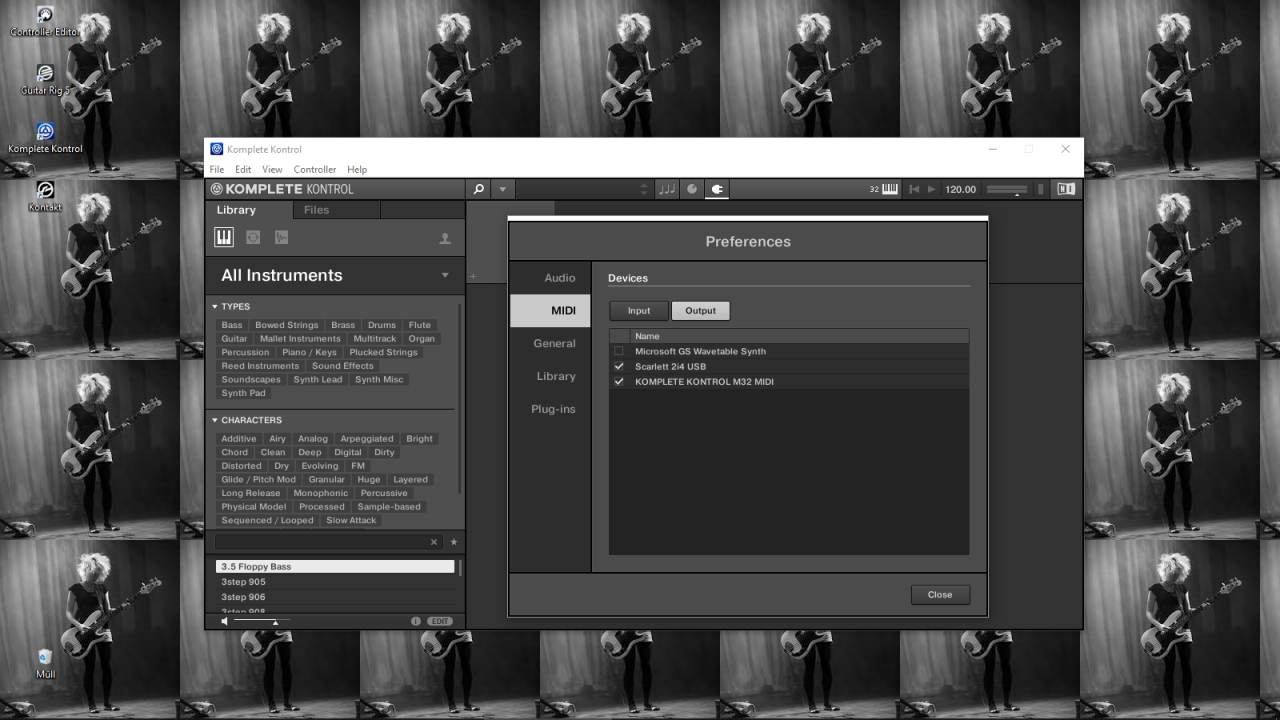The width and height of the screenshot is (1280, 720).
Task: Toggle the Scale and Arp notes icon
Action: 666,189
